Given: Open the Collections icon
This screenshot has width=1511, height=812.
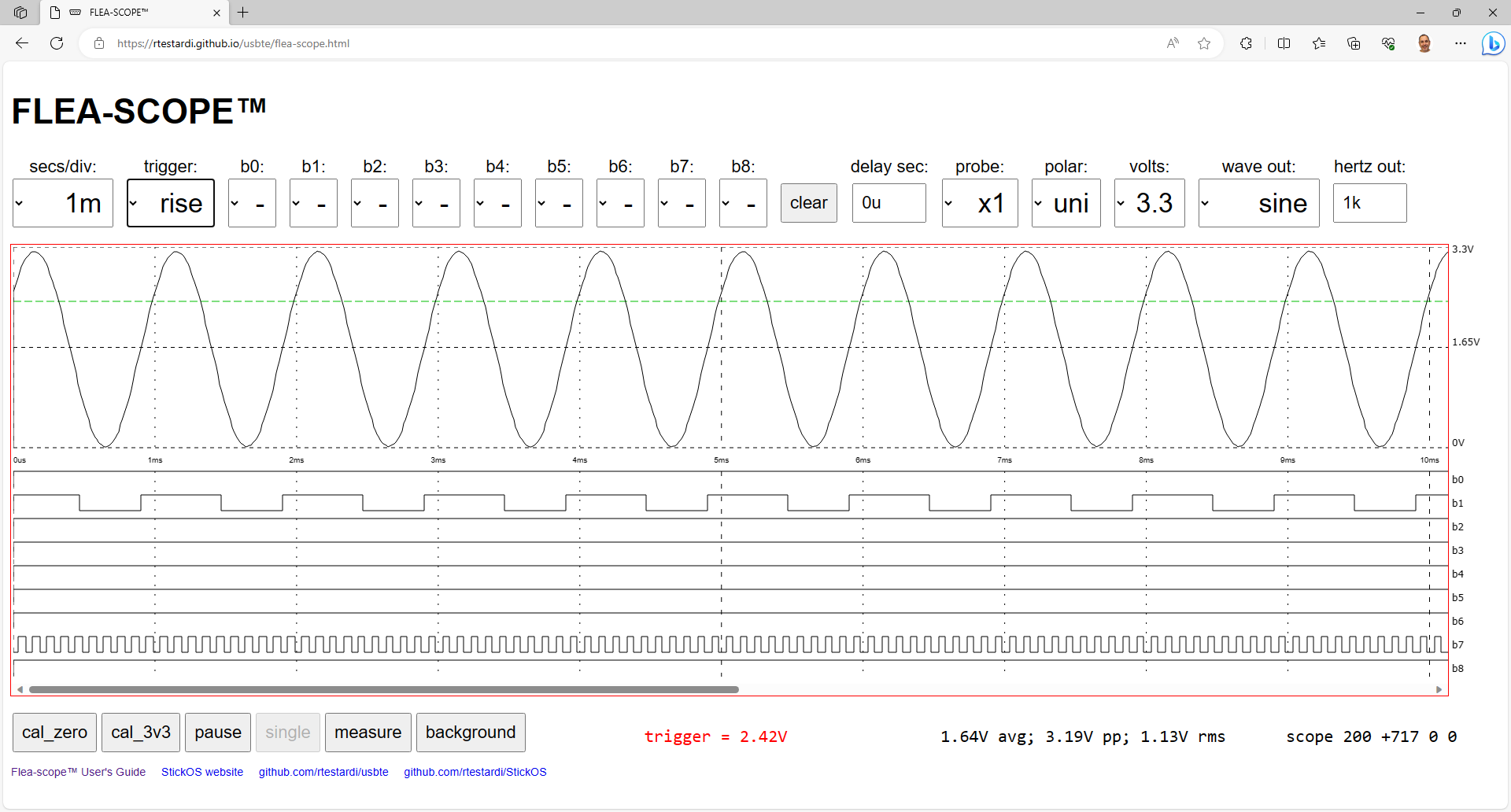Looking at the screenshot, I should coord(1354,43).
